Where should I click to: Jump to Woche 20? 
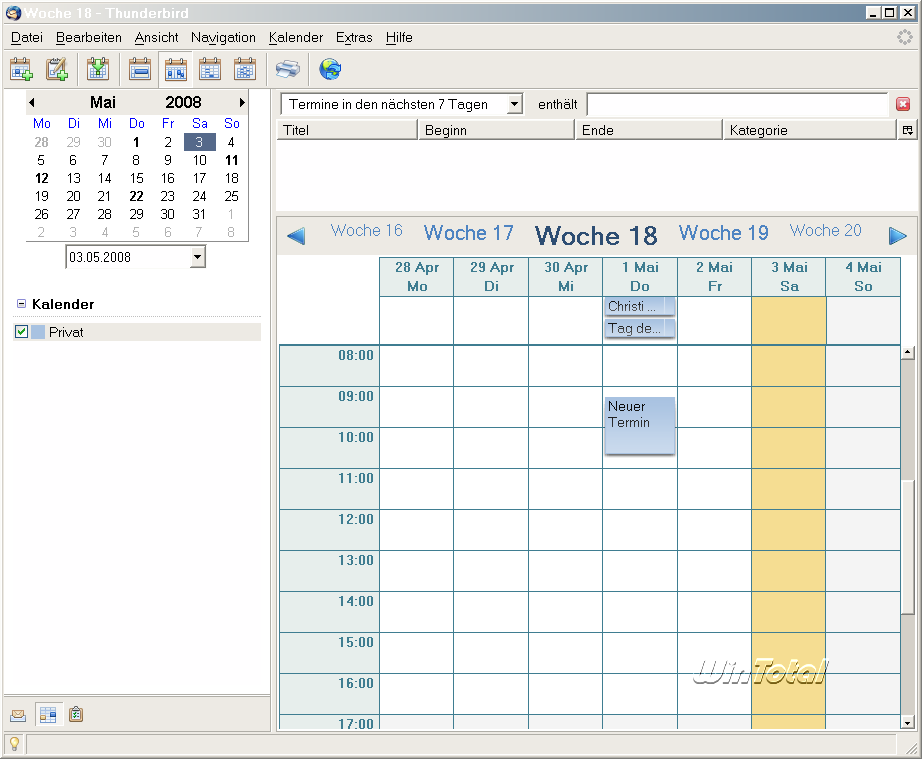(826, 230)
